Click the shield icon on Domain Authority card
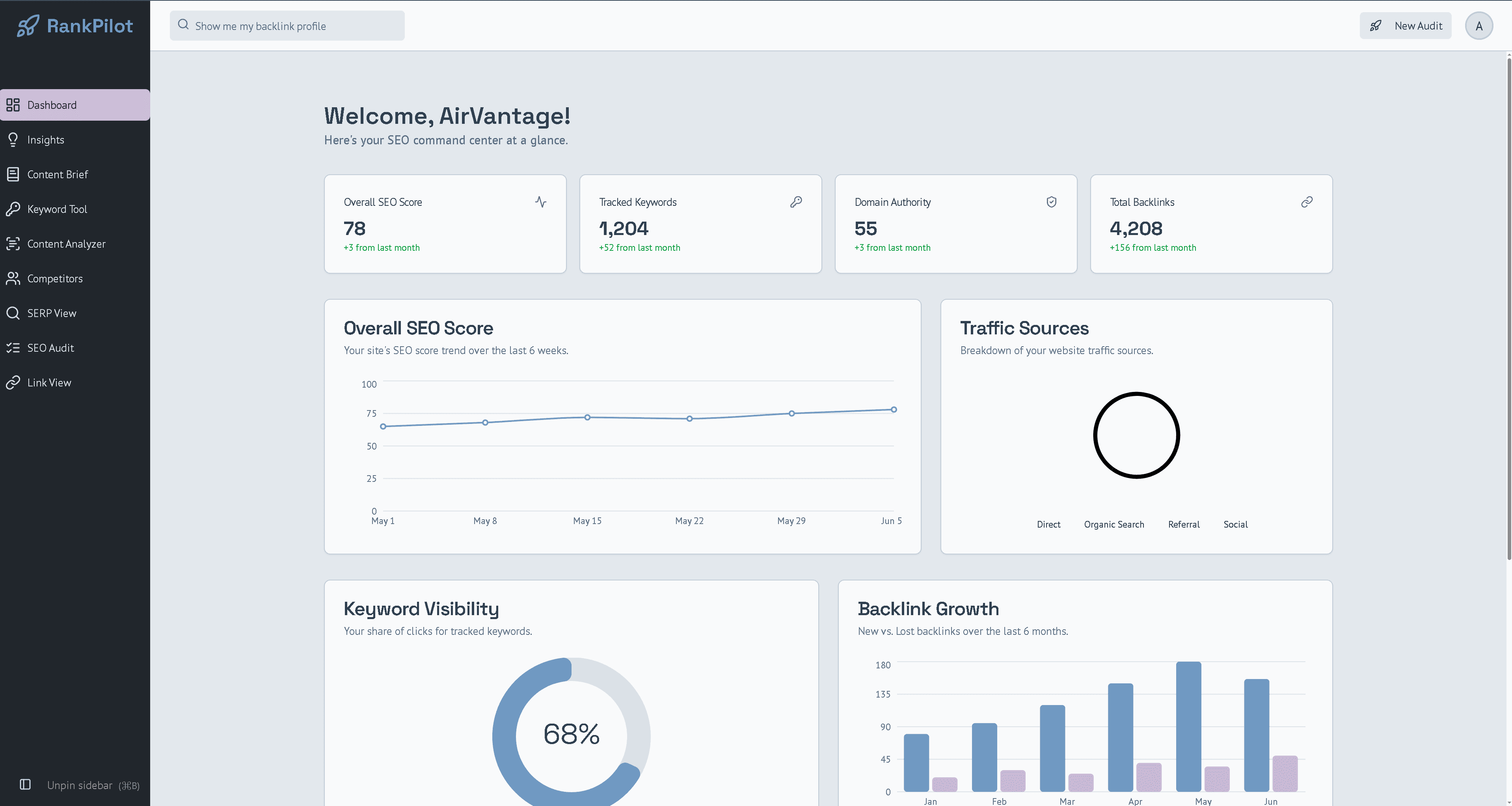Image resolution: width=1512 pixels, height=806 pixels. (x=1051, y=202)
